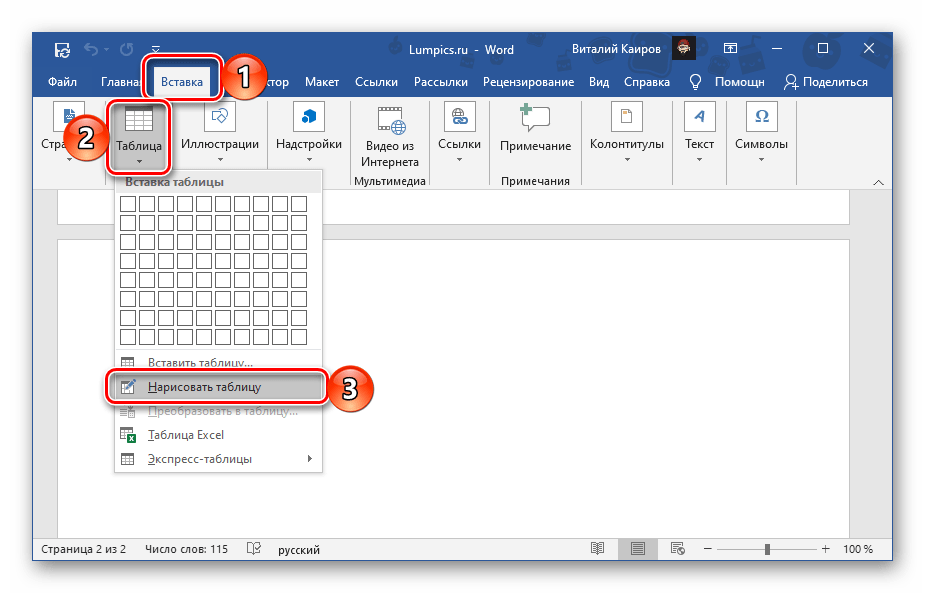Open the Надстройки add-ins dropdown
Screen dimensions: 925x593
tap(309, 133)
